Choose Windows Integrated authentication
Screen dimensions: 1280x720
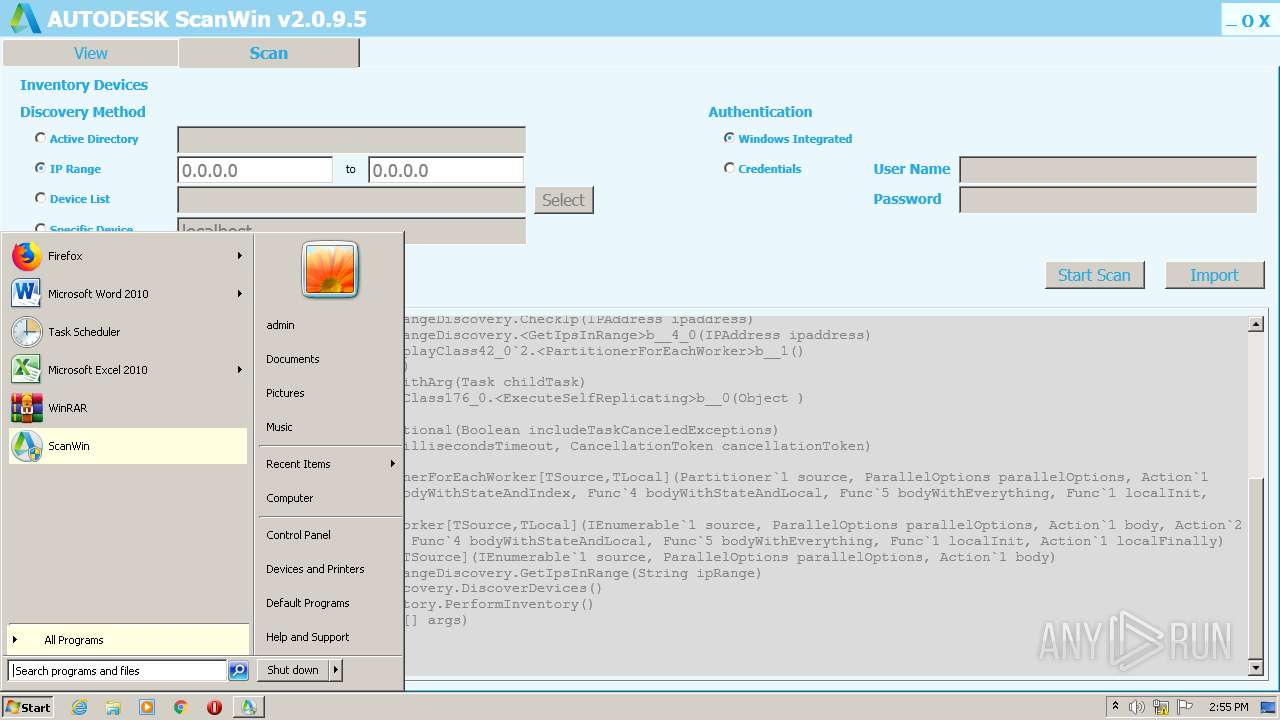(x=729, y=138)
